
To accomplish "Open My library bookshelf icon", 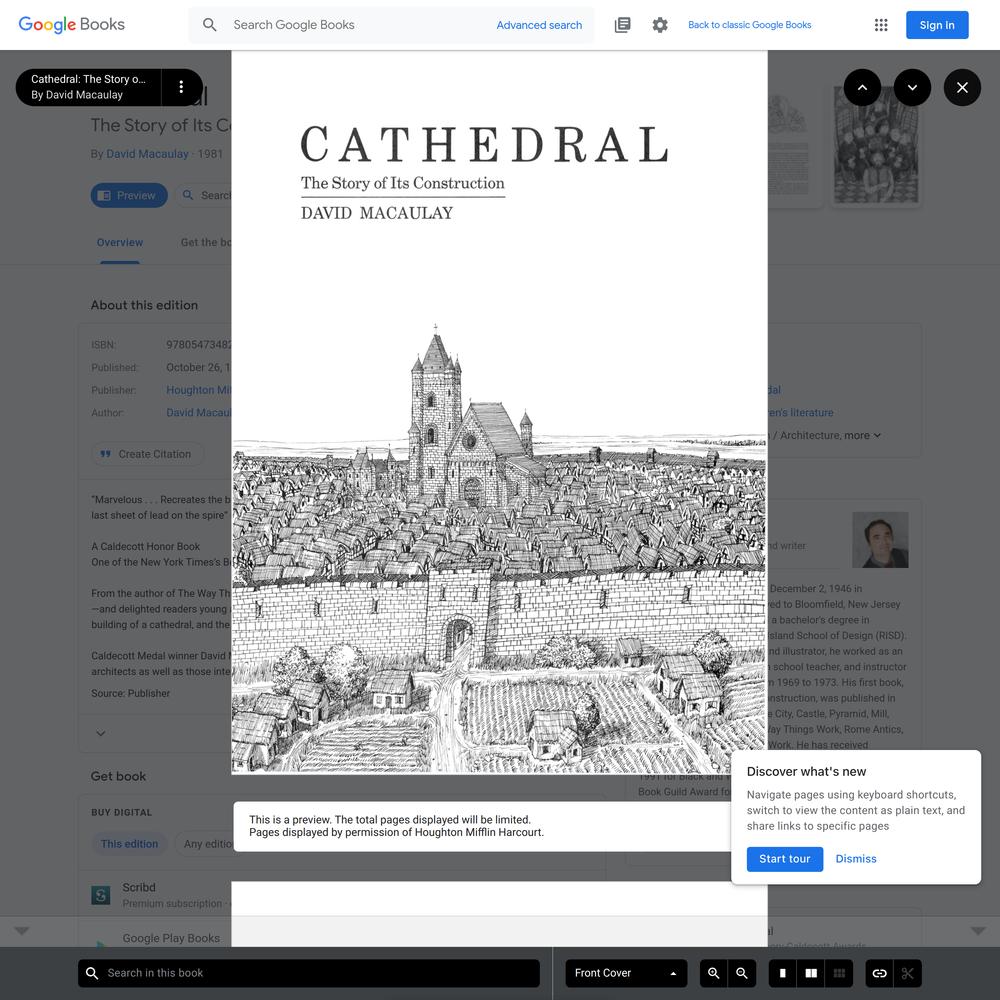I will click(622, 25).
